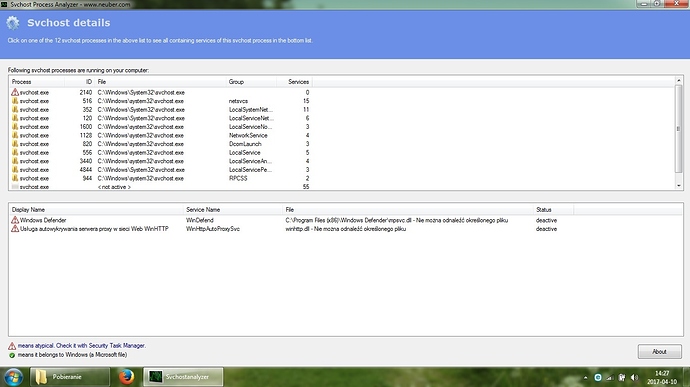Click warning icon of svchost PID 2140
The height and width of the screenshot is (387, 690).
click(15, 92)
